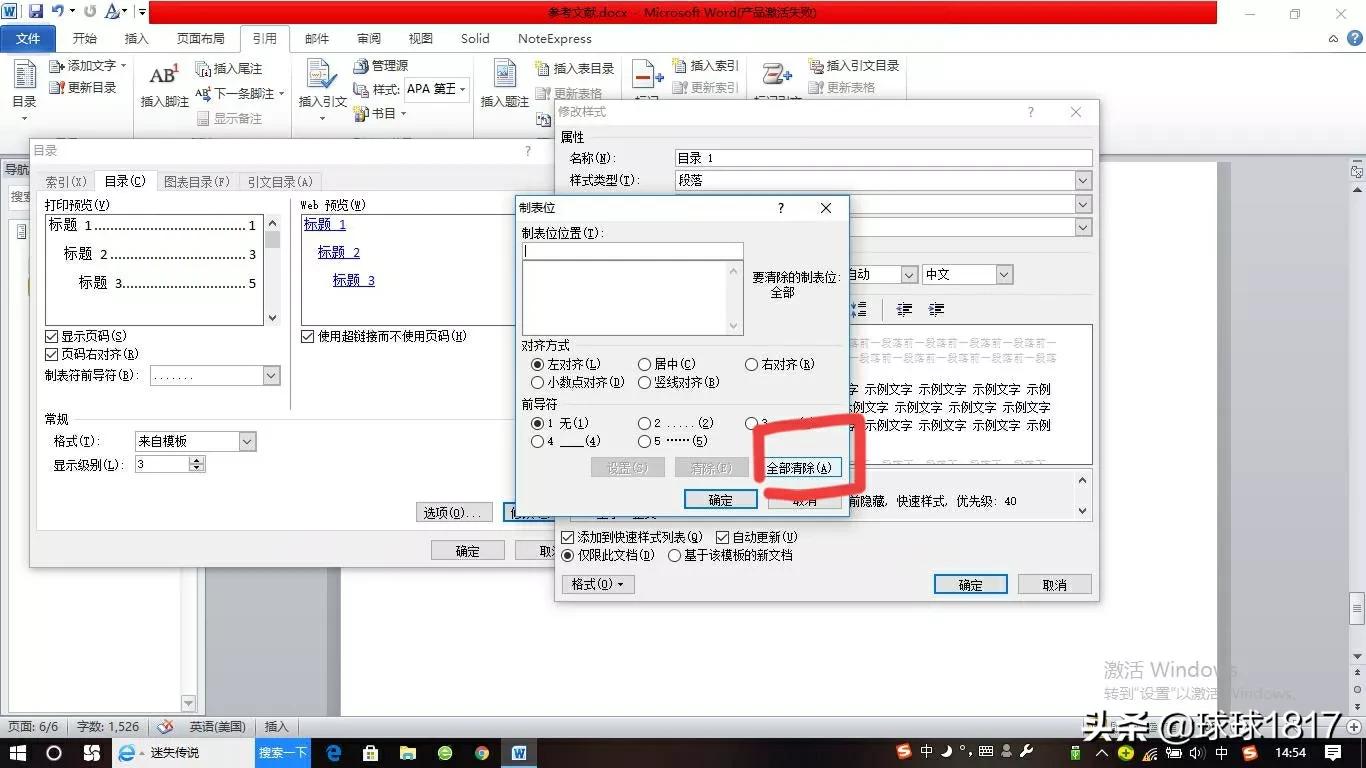Save the document with the floppy disk icon
Viewport: 1366px width, 768px height.
[x=36, y=12]
